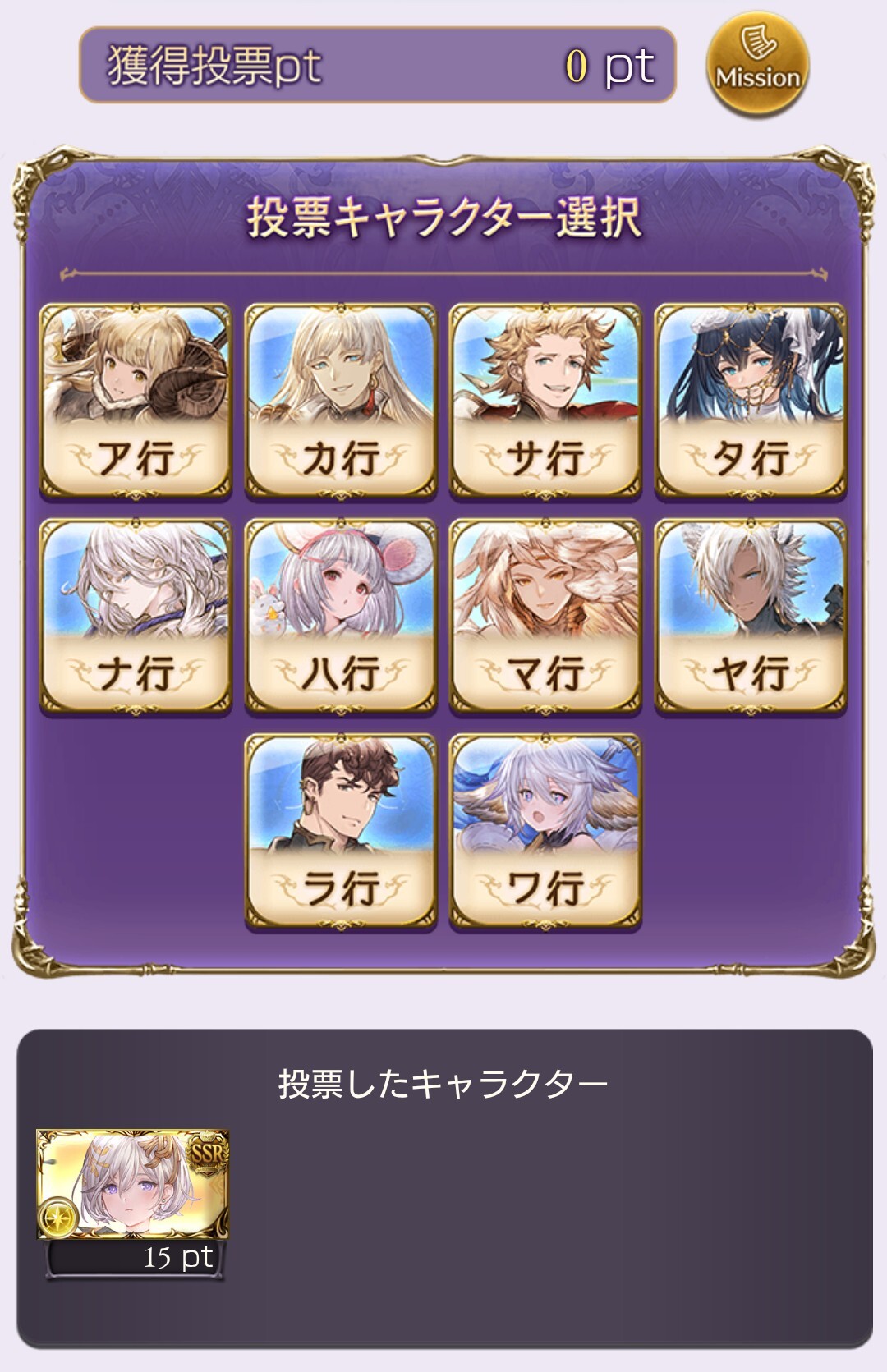Choose the マ行 character group
Viewport: 887px width, 1372px height.
[545, 616]
